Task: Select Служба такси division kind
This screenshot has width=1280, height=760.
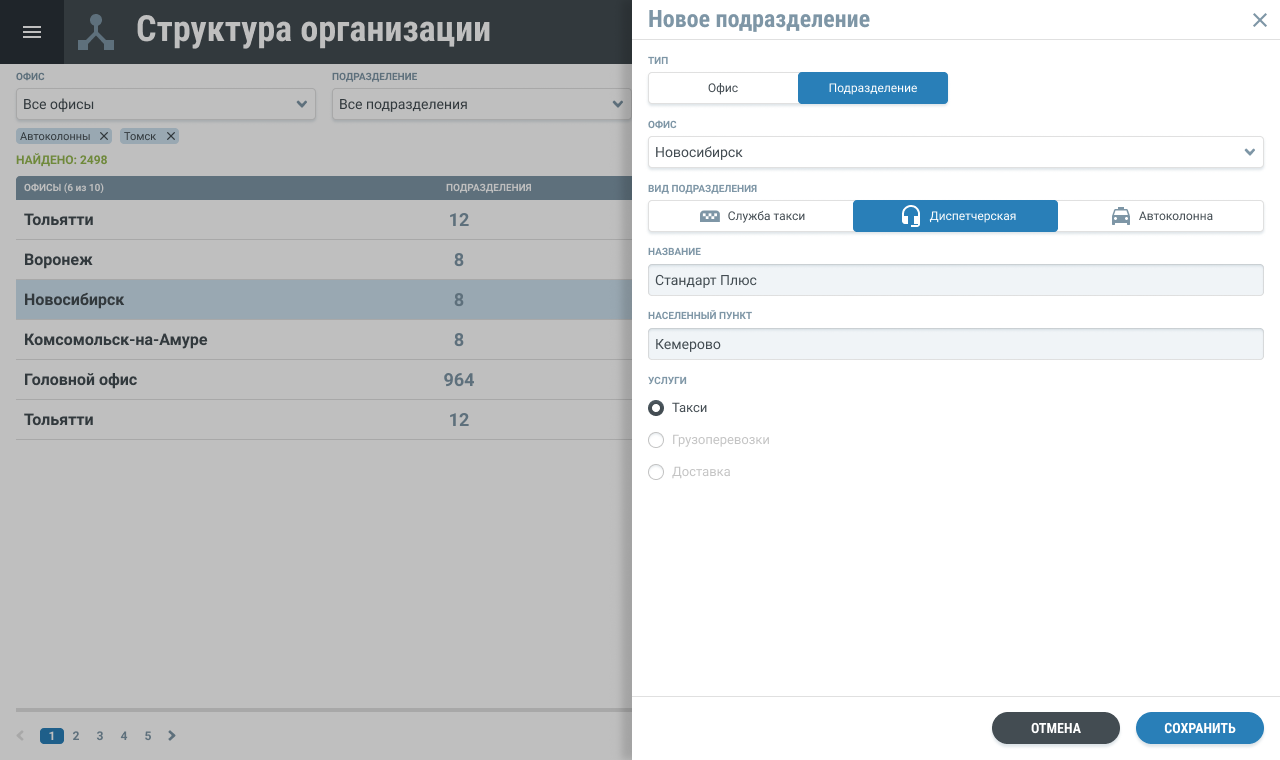Action: point(751,216)
